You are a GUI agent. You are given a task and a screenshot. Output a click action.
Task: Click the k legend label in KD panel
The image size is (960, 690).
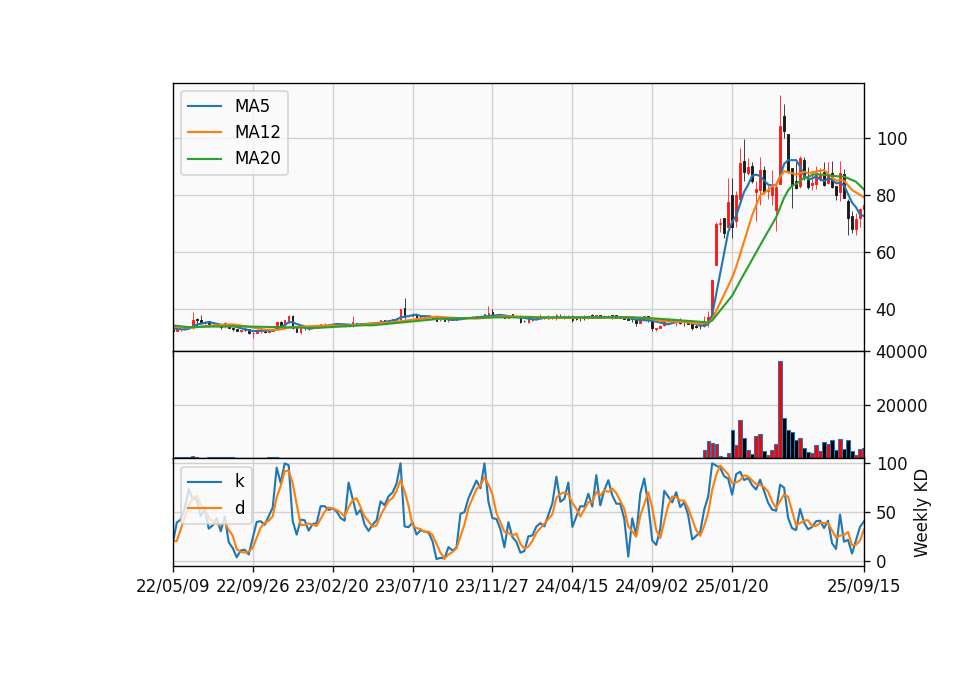click(239, 481)
